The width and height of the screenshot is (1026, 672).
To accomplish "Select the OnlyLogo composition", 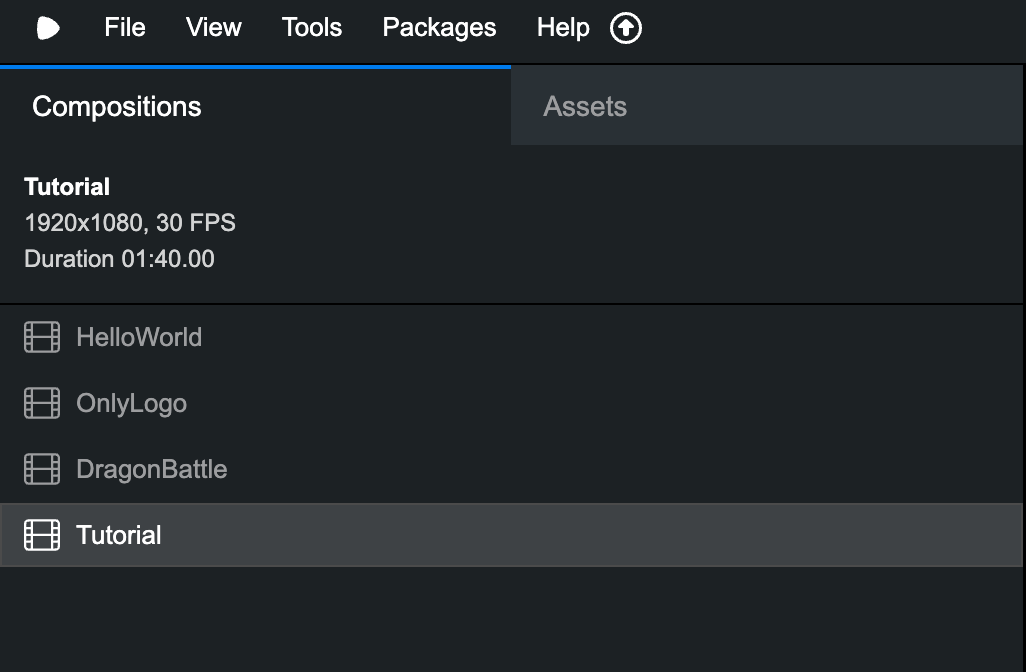I will coord(132,403).
